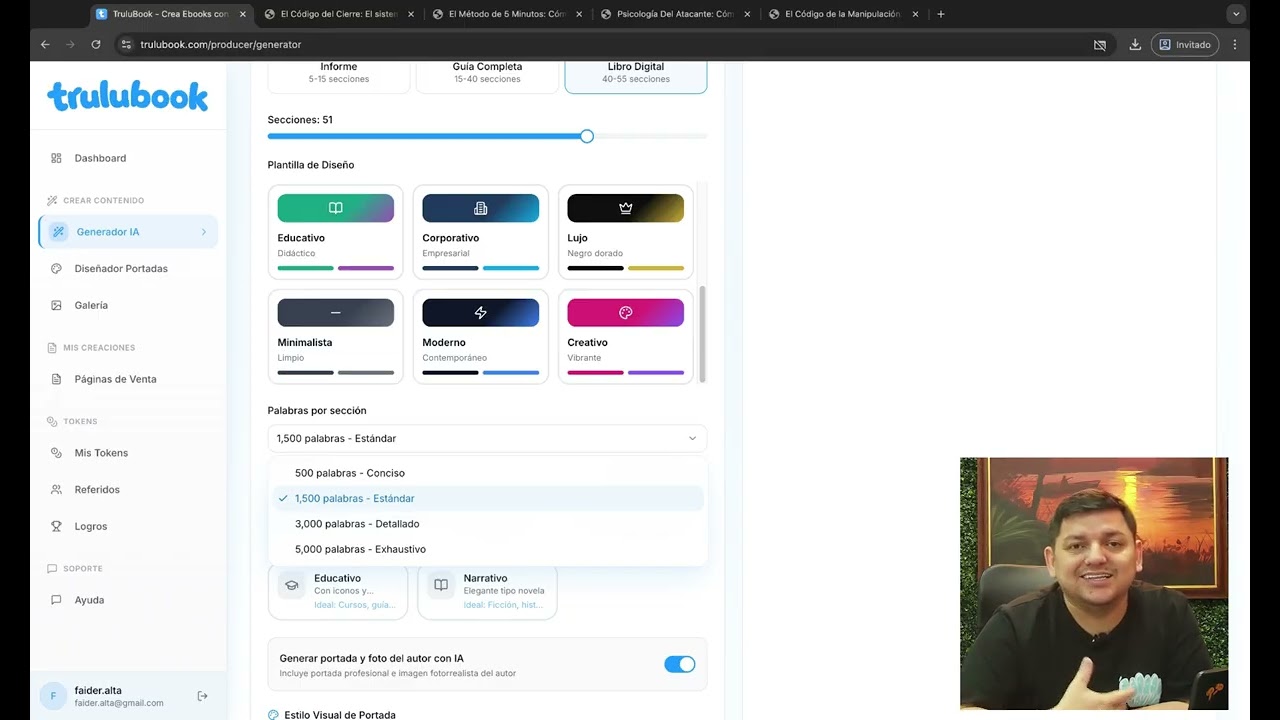Click the Generador IA wand icon
This screenshot has width=1280, height=720.
(x=58, y=232)
